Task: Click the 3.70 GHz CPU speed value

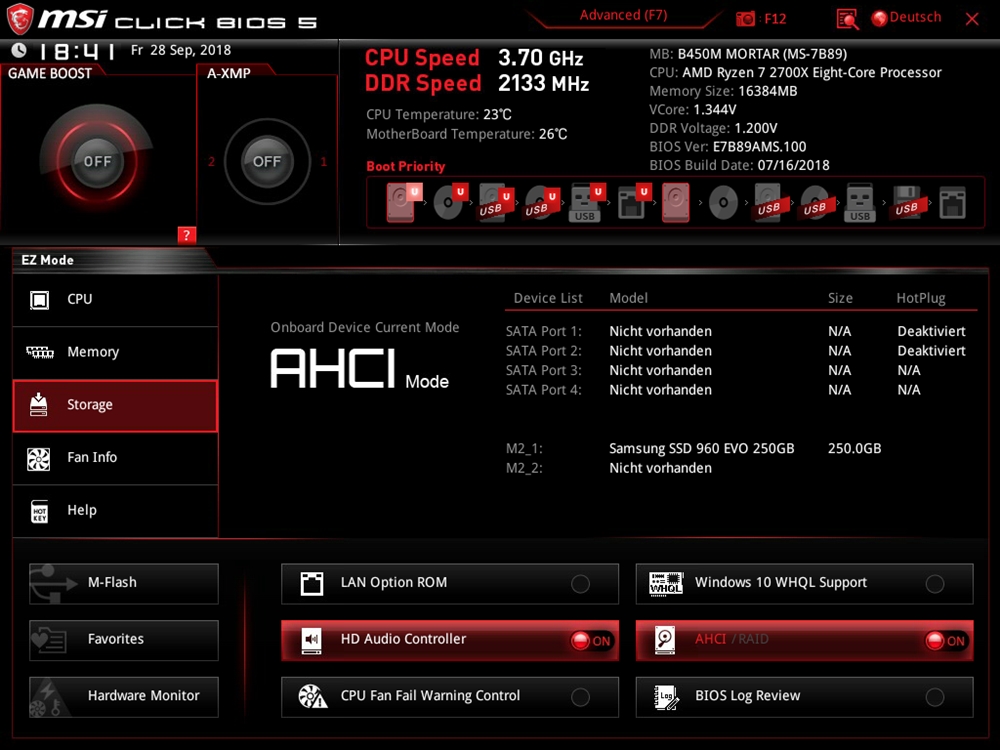Action: [x=540, y=58]
